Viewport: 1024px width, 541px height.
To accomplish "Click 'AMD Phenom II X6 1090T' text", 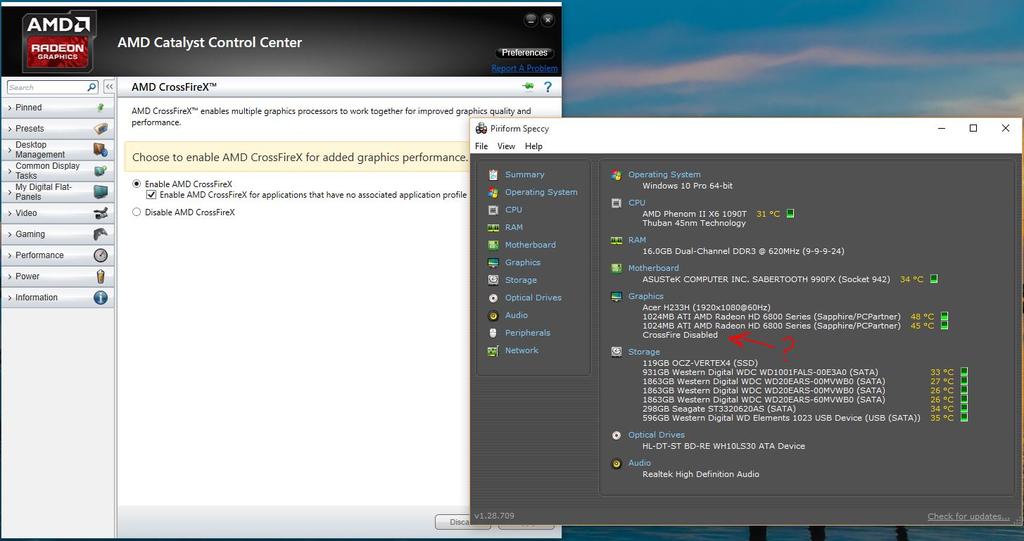I will point(694,214).
